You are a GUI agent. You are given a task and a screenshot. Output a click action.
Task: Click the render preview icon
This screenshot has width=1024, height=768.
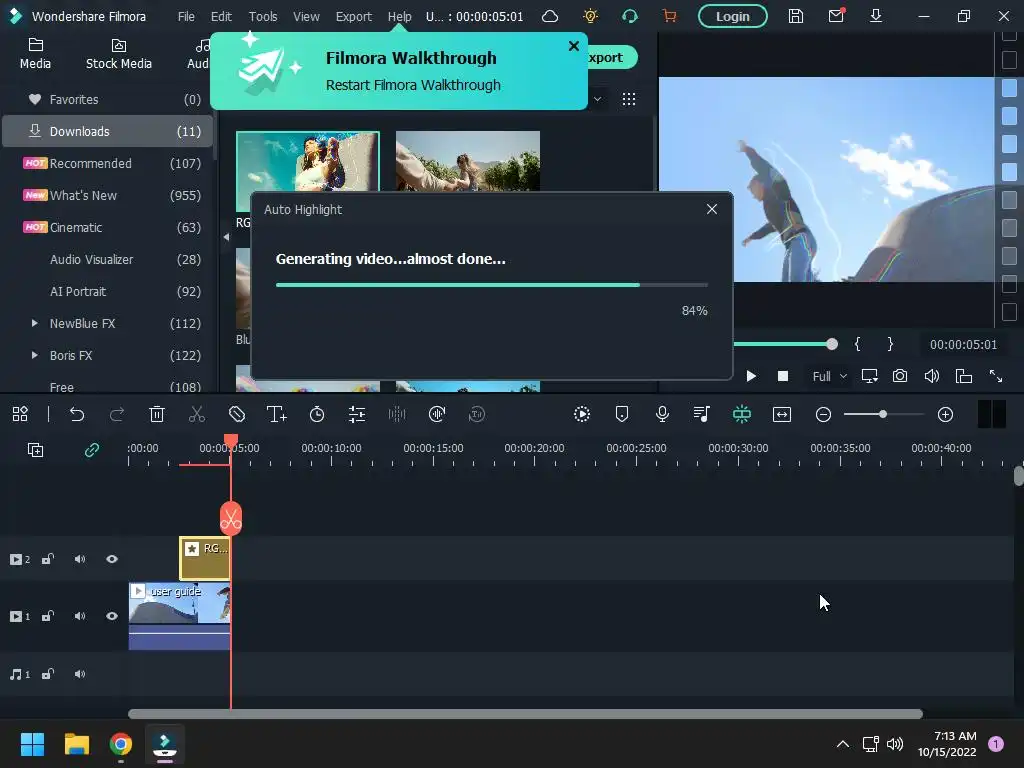click(x=582, y=414)
